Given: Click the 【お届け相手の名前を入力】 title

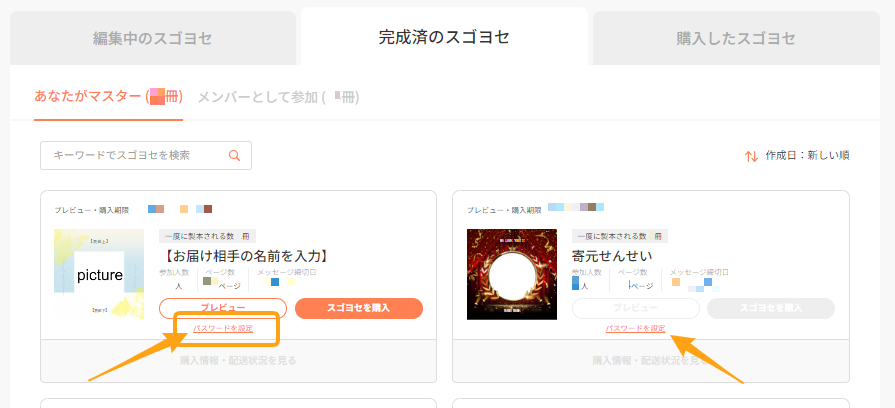Looking at the screenshot, I should [245, 256].
